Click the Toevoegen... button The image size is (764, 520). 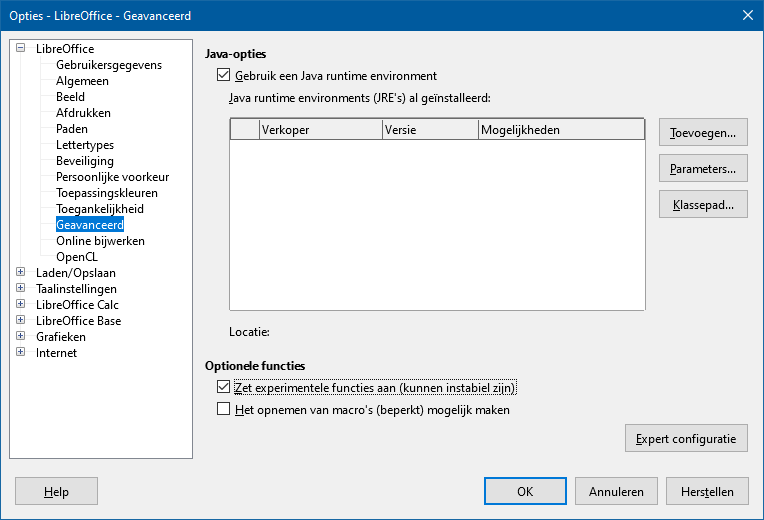coord(703,133)
